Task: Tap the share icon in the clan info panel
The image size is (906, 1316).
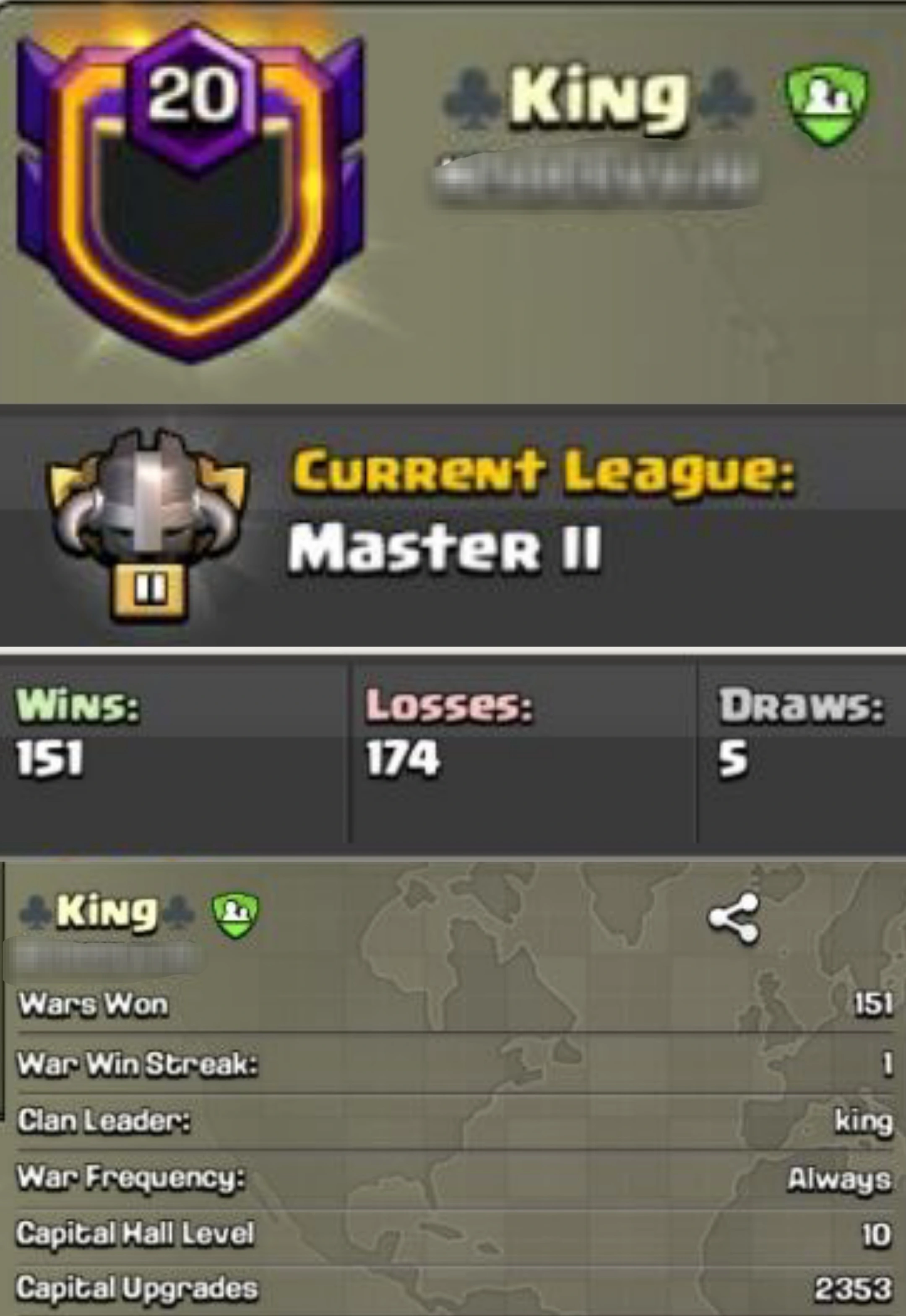Action: pyautogui.click(x=734, y=919)
